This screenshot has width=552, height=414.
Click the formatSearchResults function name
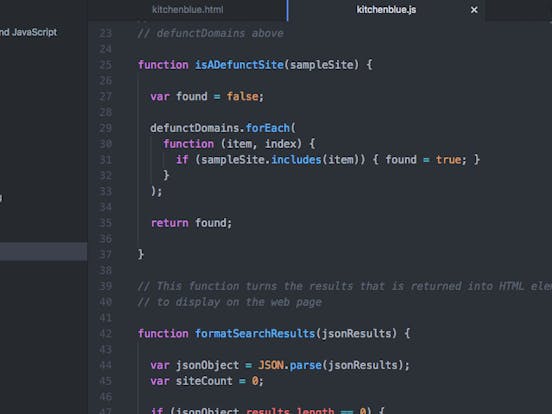(255, 333)
